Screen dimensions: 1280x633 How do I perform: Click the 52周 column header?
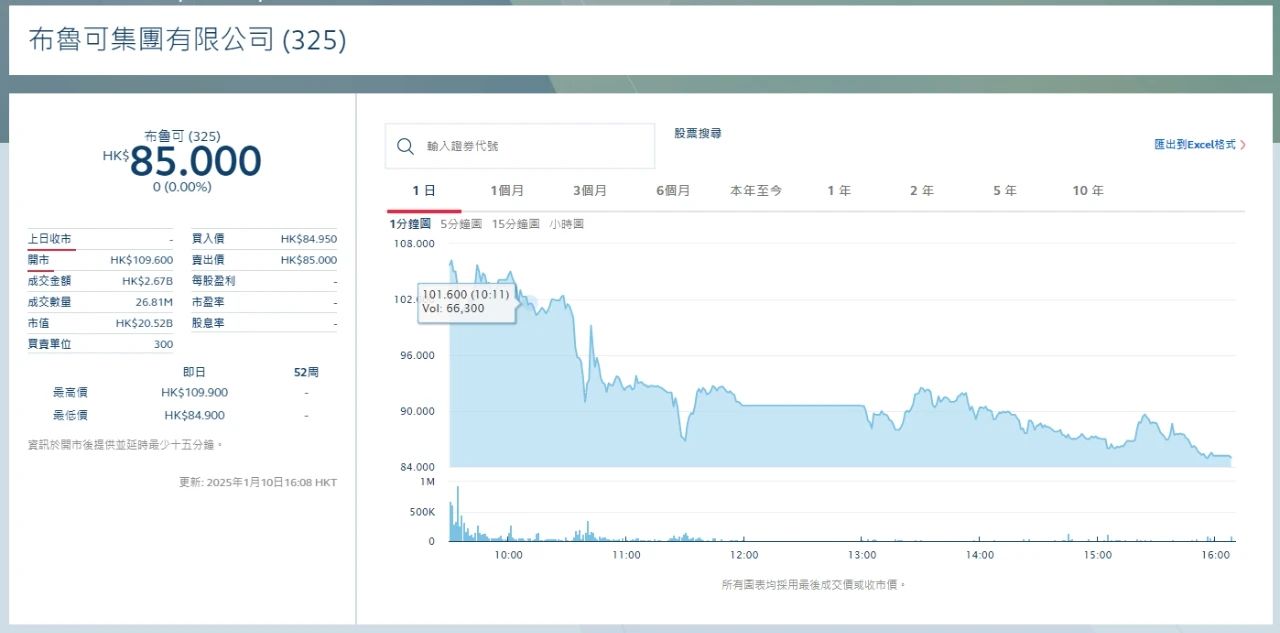[306, 372]
